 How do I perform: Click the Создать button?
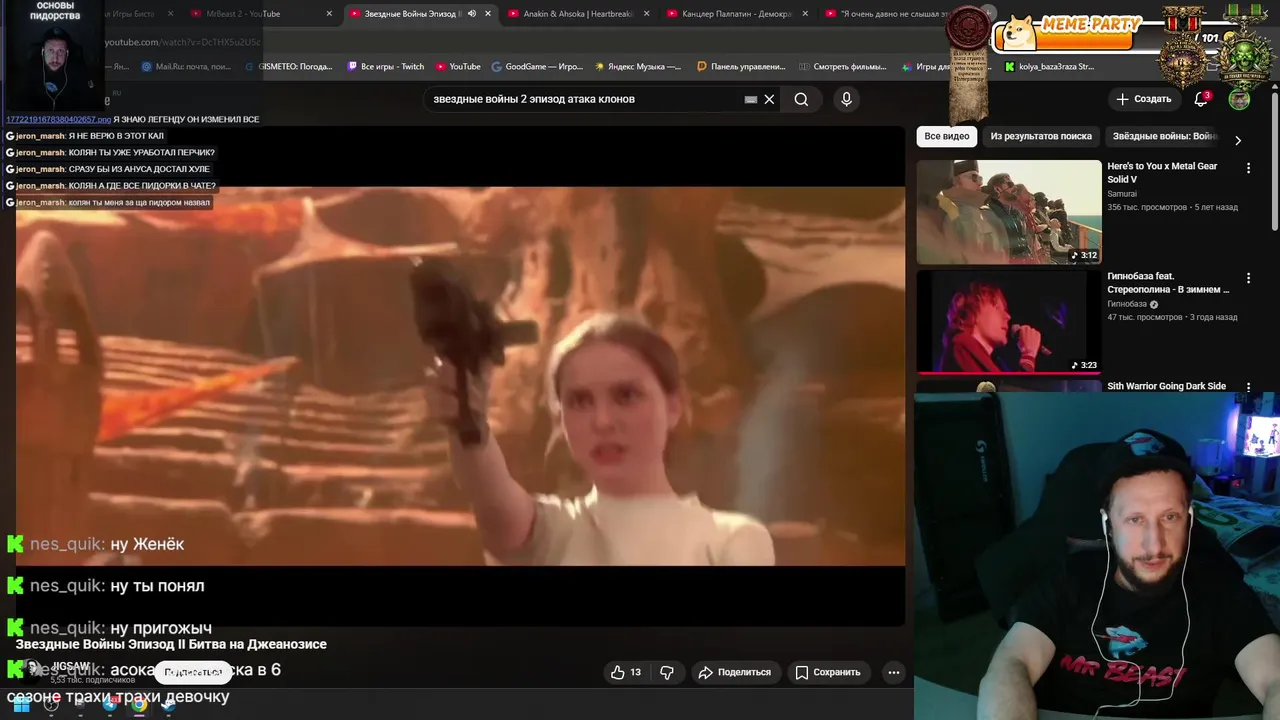point(1143,99)
